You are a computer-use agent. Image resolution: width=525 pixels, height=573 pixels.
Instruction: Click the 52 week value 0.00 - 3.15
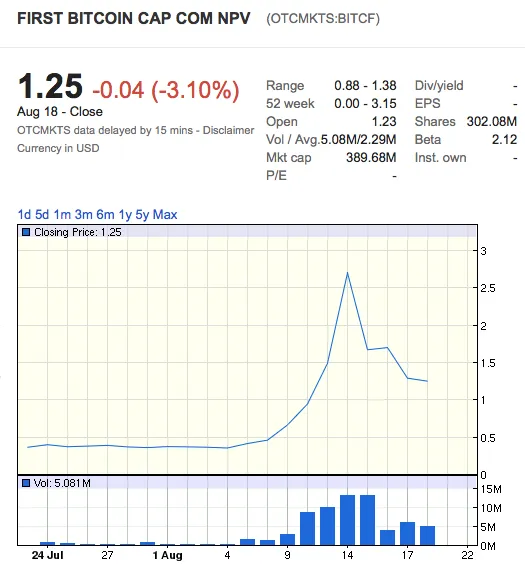[365, 103]
